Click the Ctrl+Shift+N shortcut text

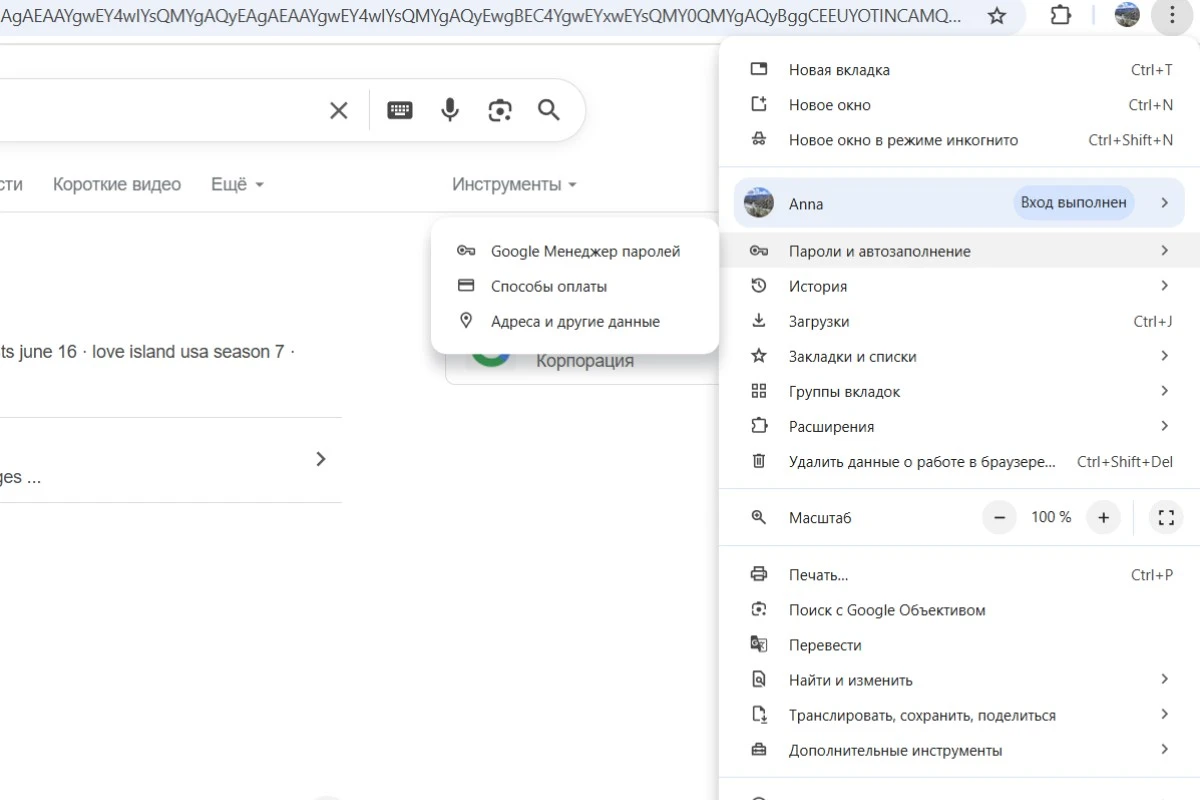(1131, 140)
